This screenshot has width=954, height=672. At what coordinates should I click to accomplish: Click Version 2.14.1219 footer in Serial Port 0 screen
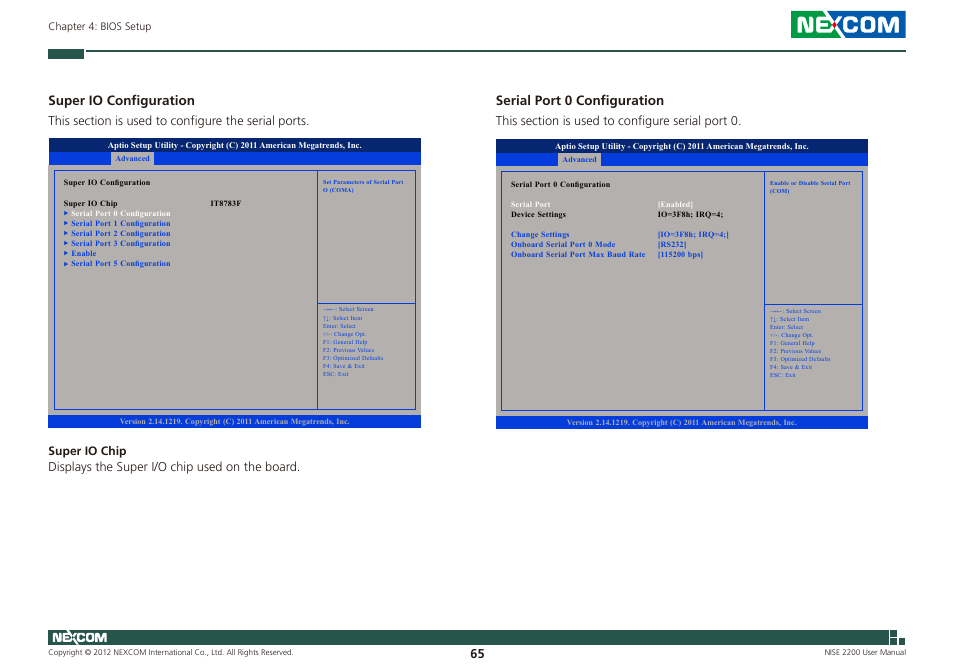(x=681, y=423)
